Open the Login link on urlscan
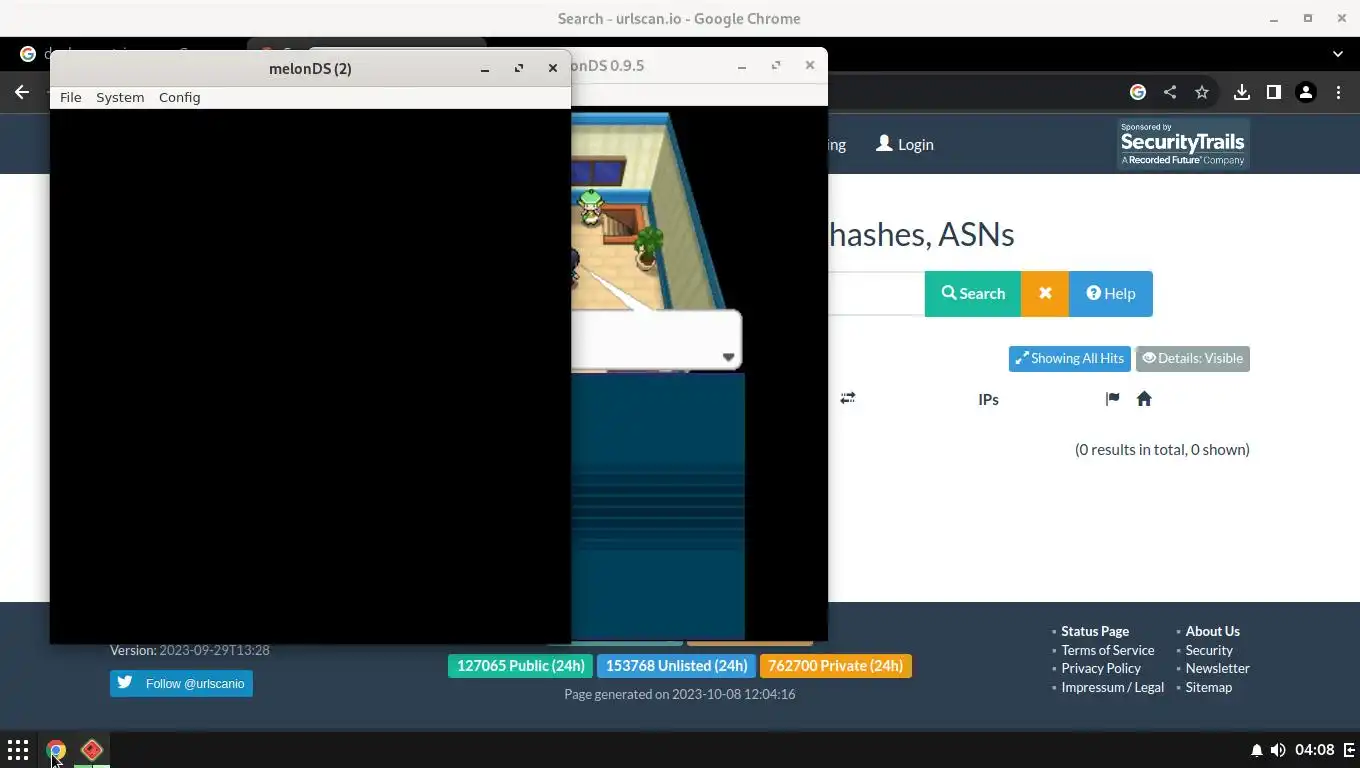This screenshot has height=768, width=1360. [x=905, y=144]
